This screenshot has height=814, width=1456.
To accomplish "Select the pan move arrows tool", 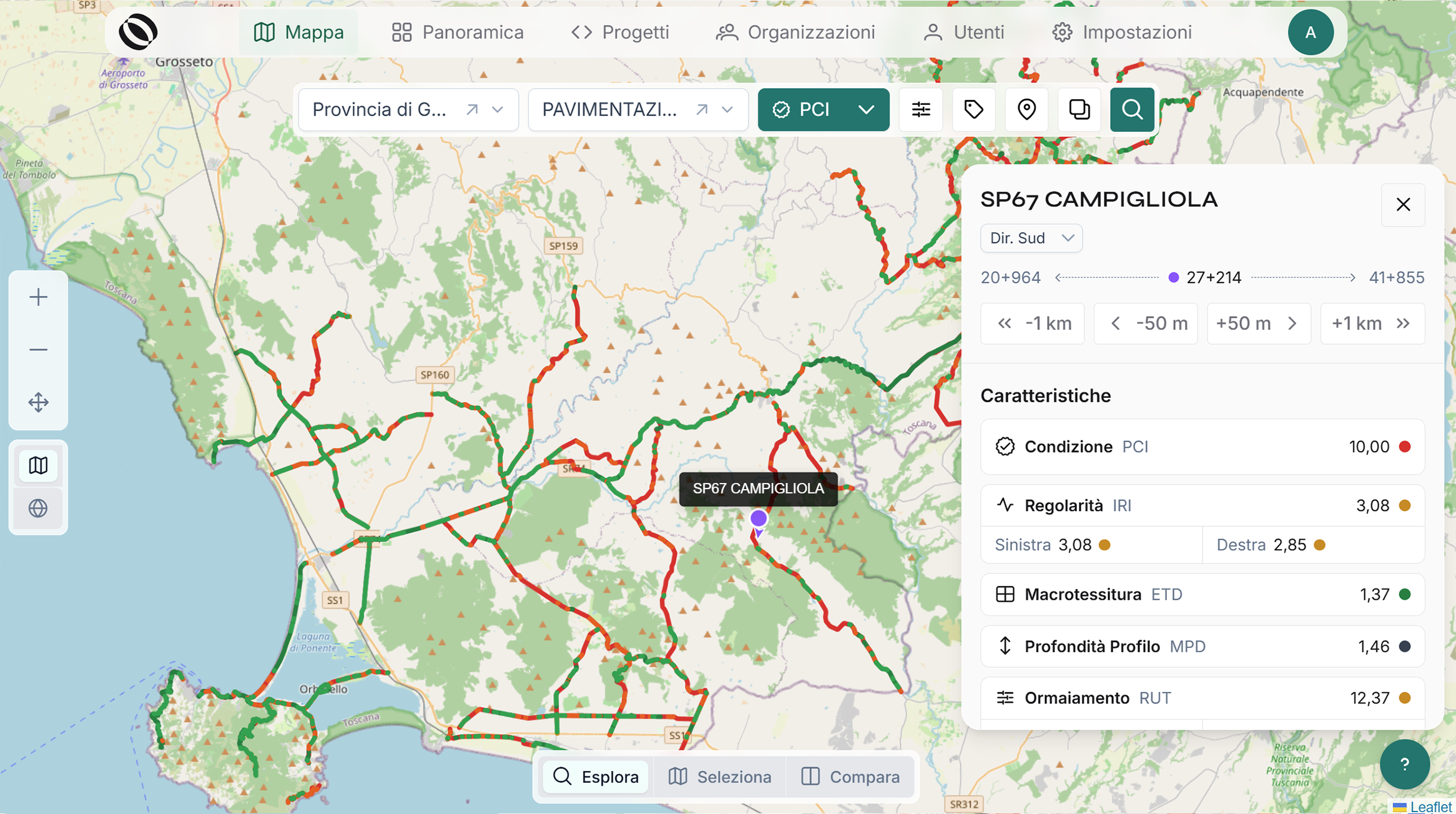I will tap(38, 402).
